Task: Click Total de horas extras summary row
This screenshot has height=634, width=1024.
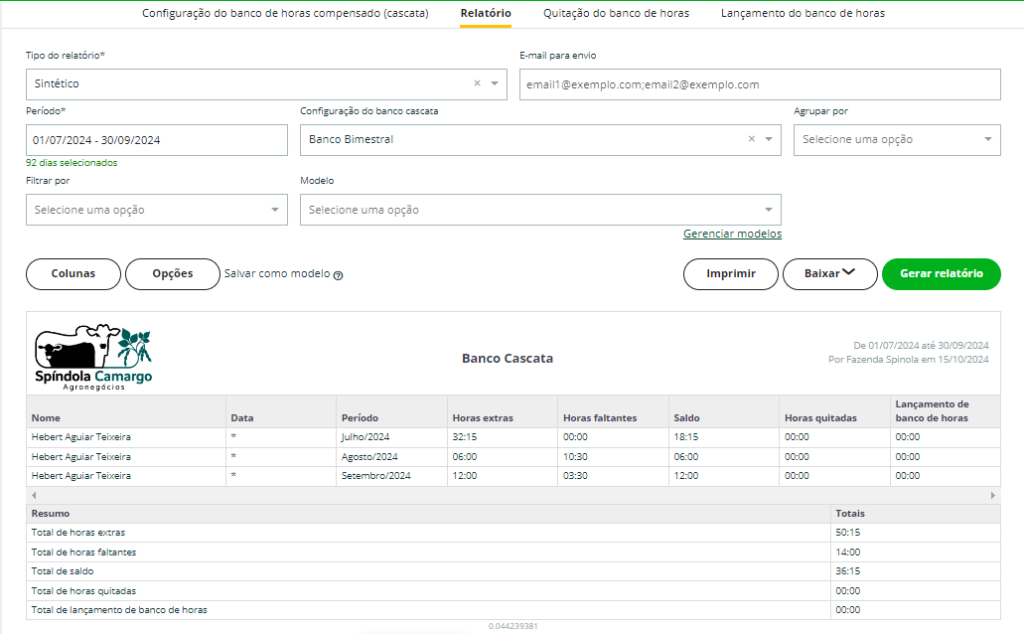Action: pyautogui.click(x=513, y=533)
